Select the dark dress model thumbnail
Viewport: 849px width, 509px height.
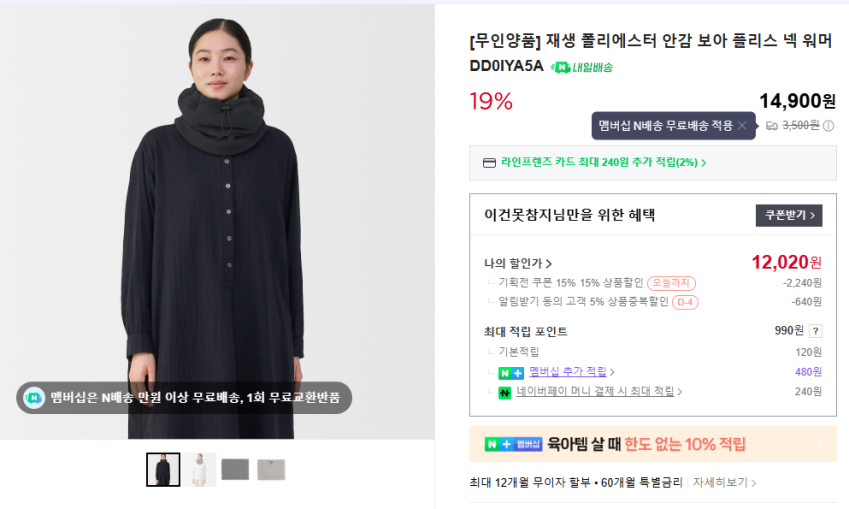tap(163, 469)
